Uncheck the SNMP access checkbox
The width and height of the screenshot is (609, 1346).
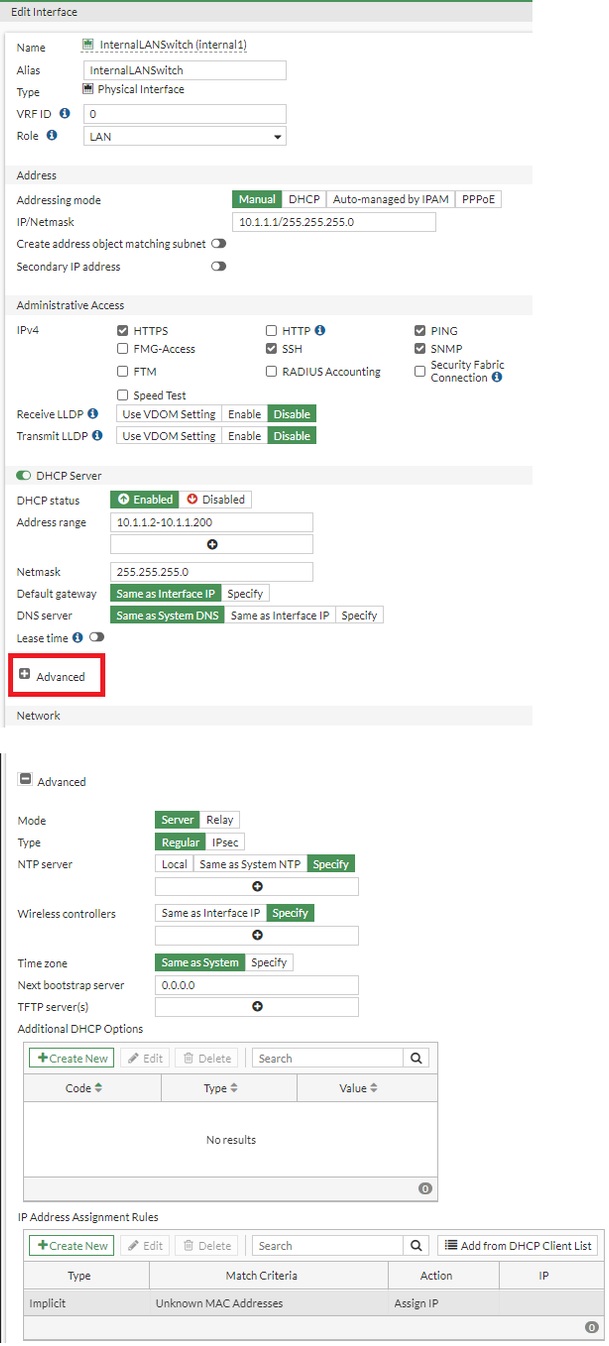(421, 349)
